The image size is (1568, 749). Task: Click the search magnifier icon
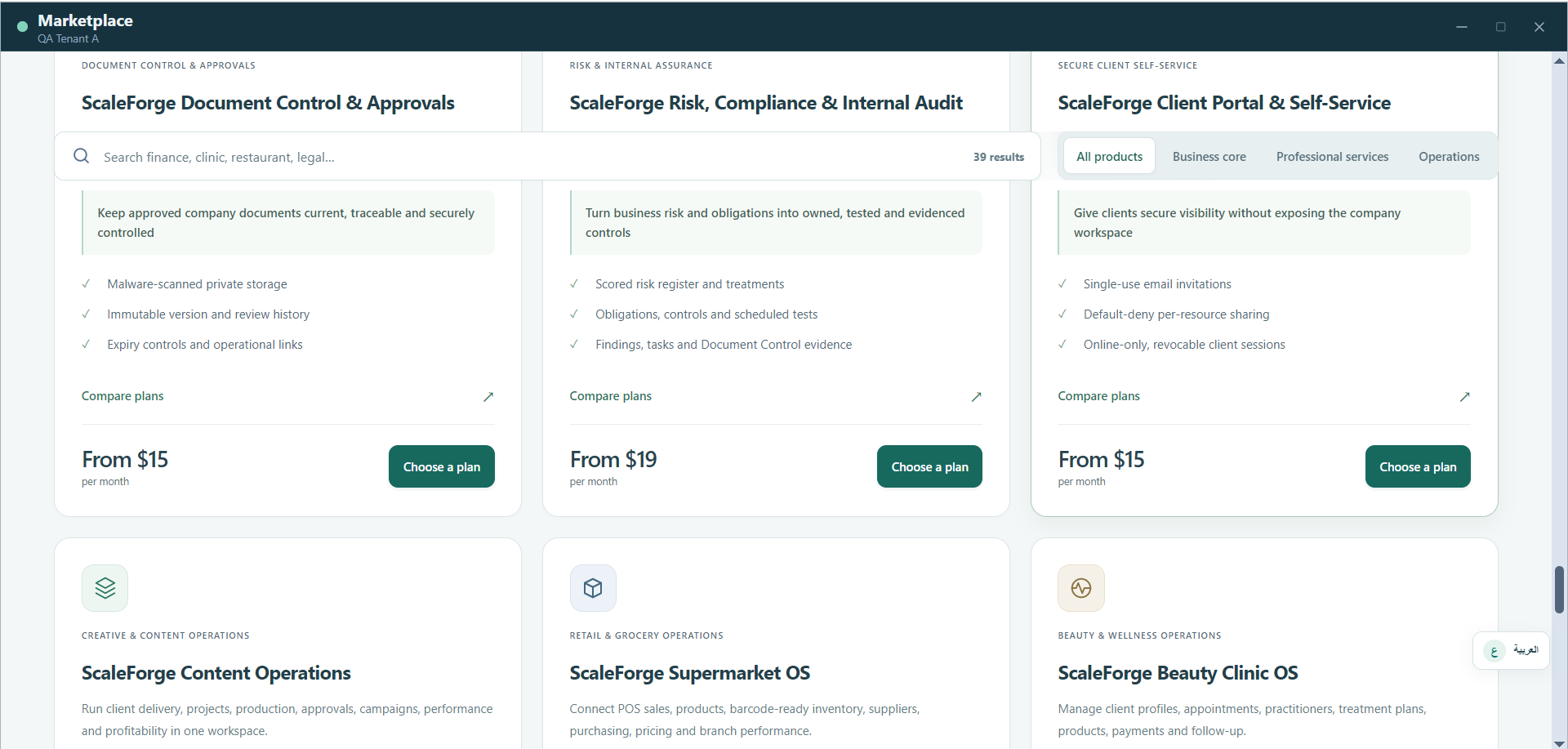tap(81, 156)
